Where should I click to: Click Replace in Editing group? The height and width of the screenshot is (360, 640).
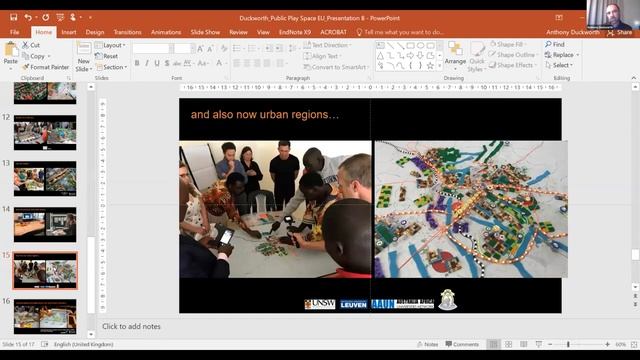pos(561,55)
